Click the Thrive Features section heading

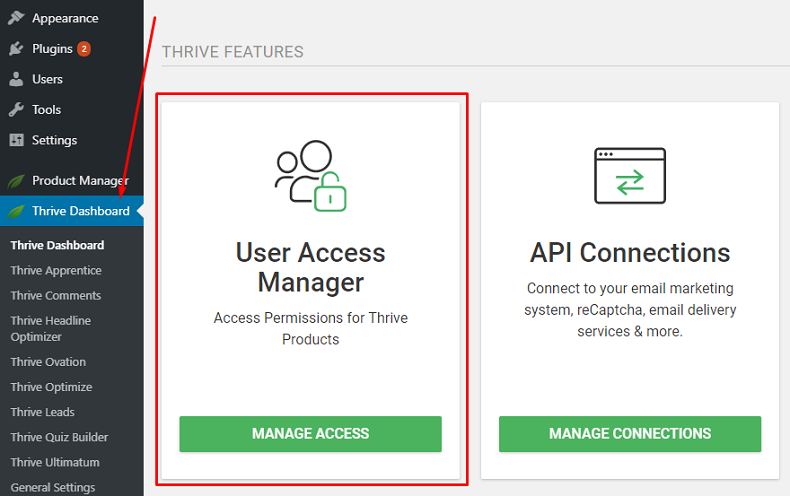click(233, 52)
